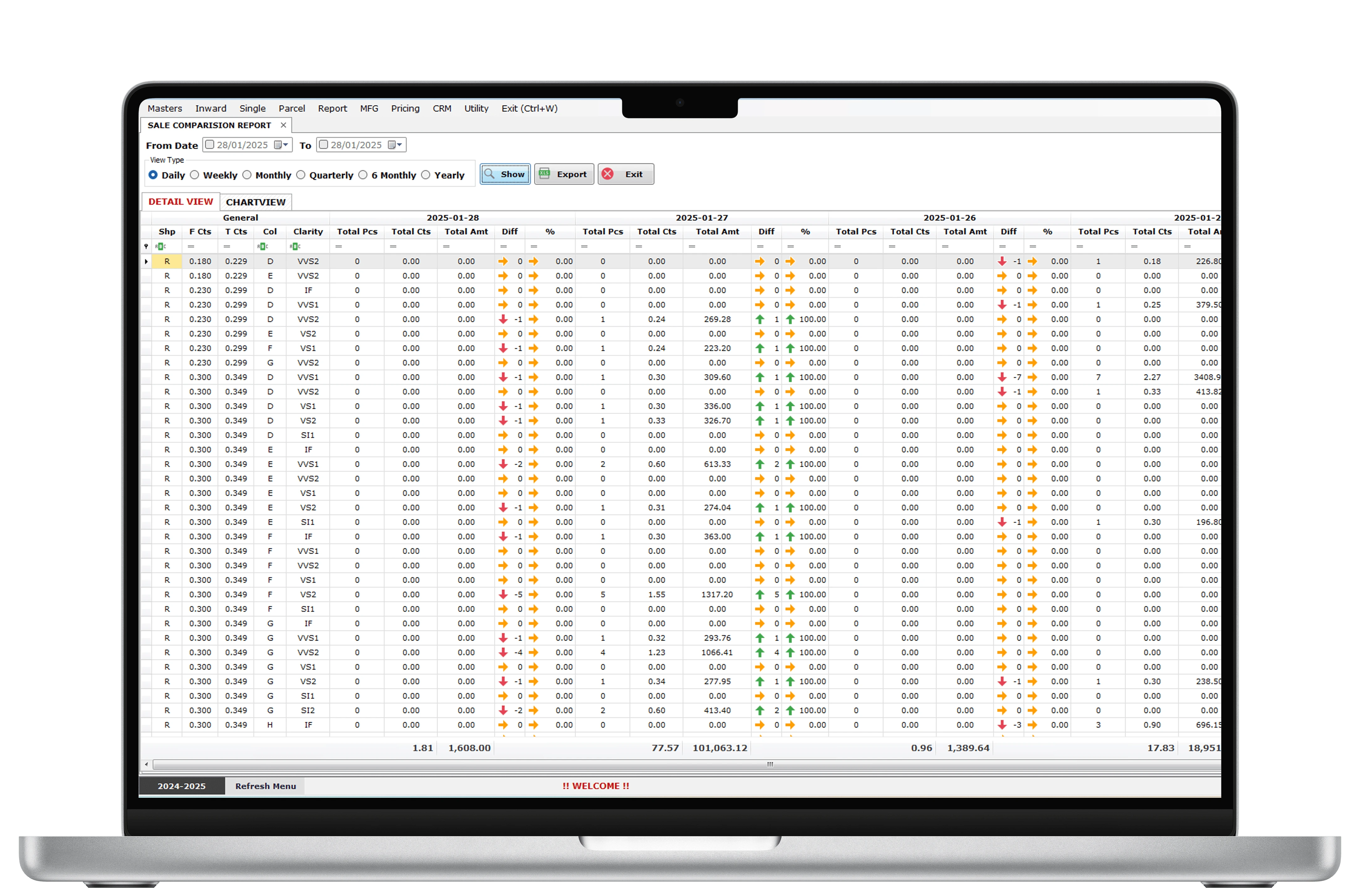Click the red X icon on the Exit button

point(608,174)
